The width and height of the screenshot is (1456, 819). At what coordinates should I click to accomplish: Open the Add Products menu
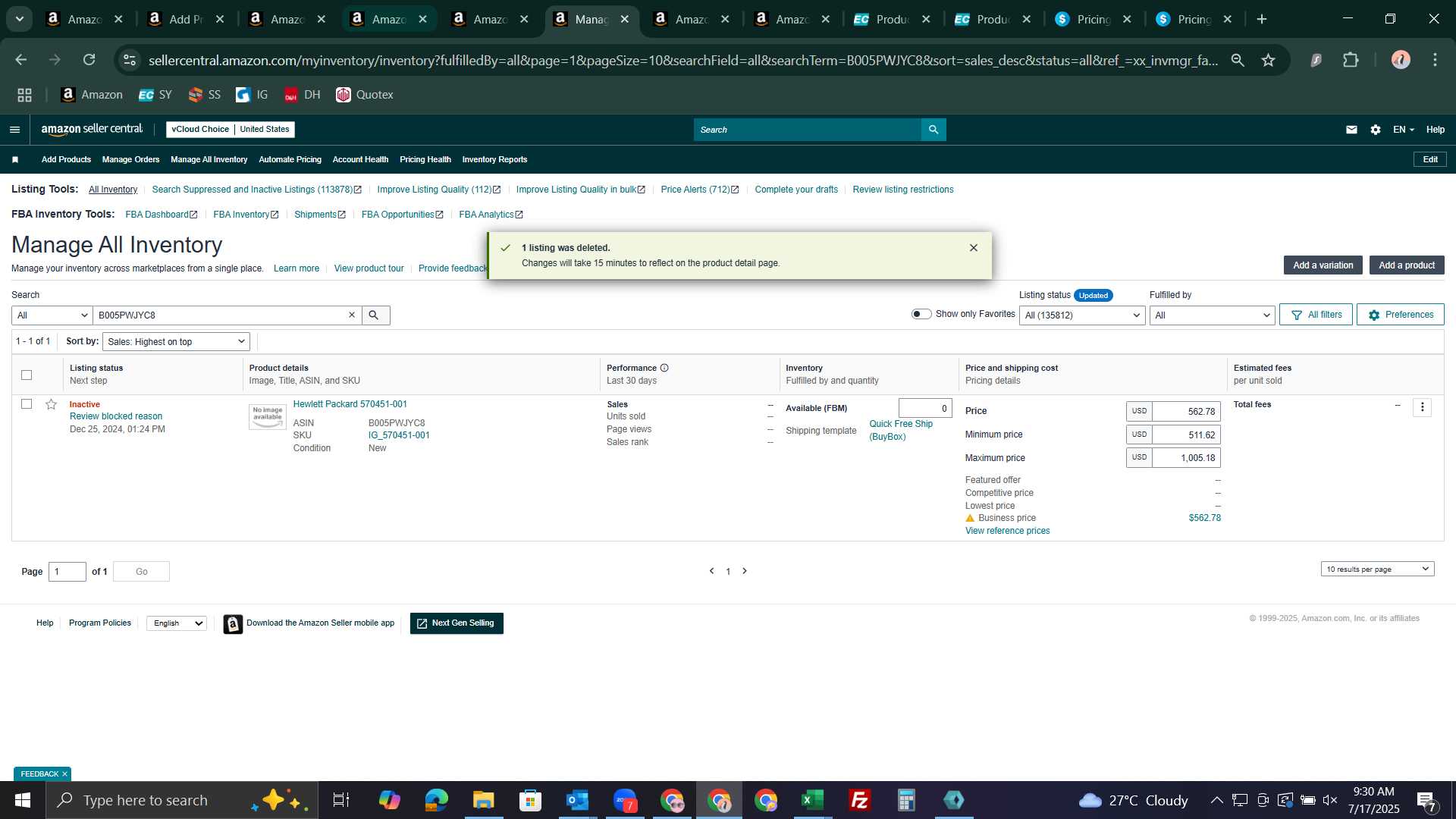[x=66, y=160]
